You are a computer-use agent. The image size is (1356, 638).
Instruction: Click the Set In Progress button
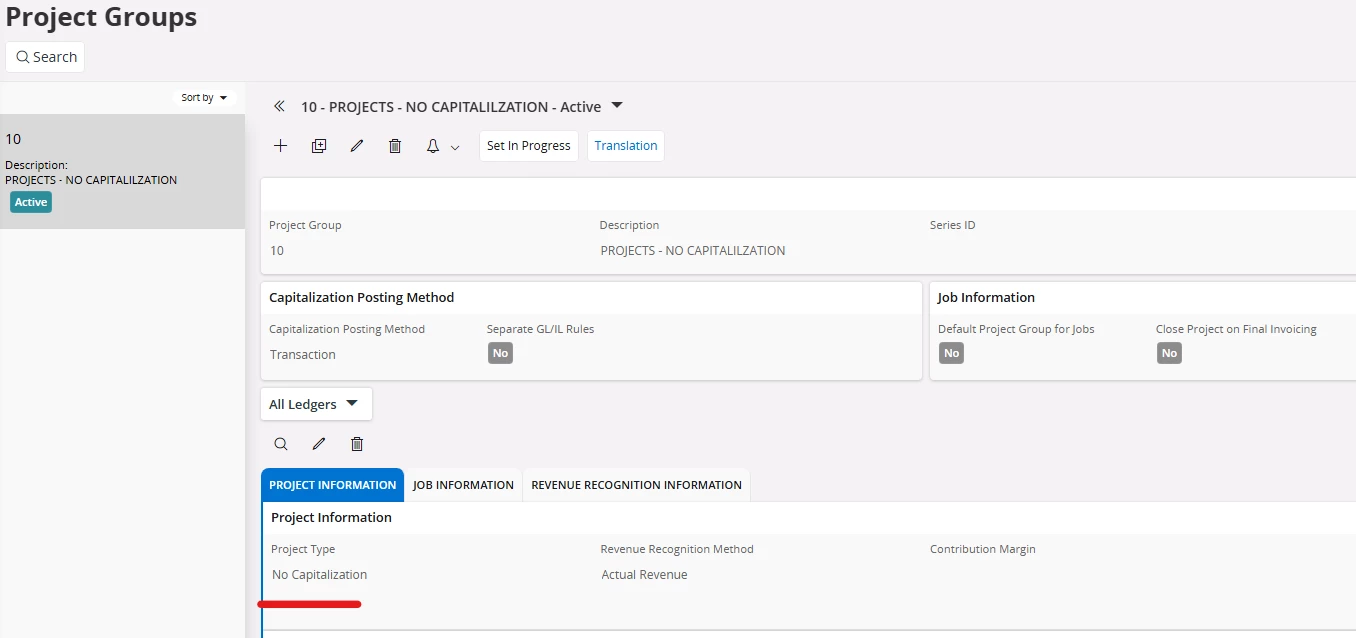pyautogui.click(x=528, y=146)
